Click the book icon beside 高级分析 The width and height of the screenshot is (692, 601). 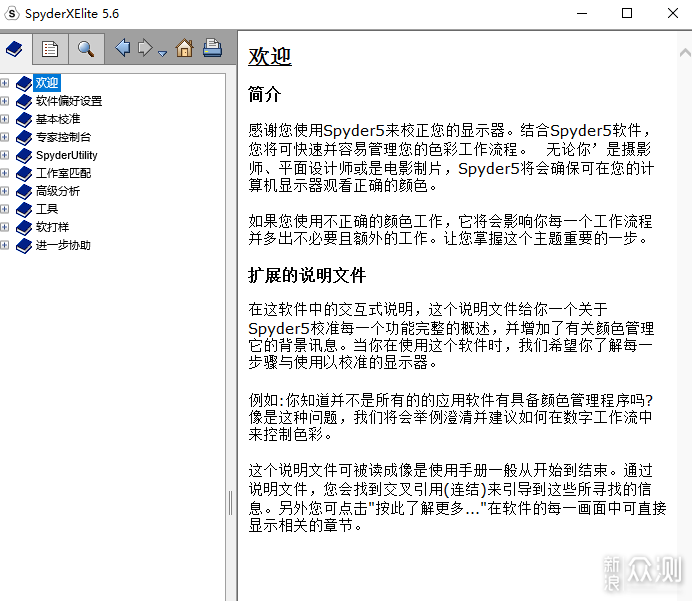(24, 192)
